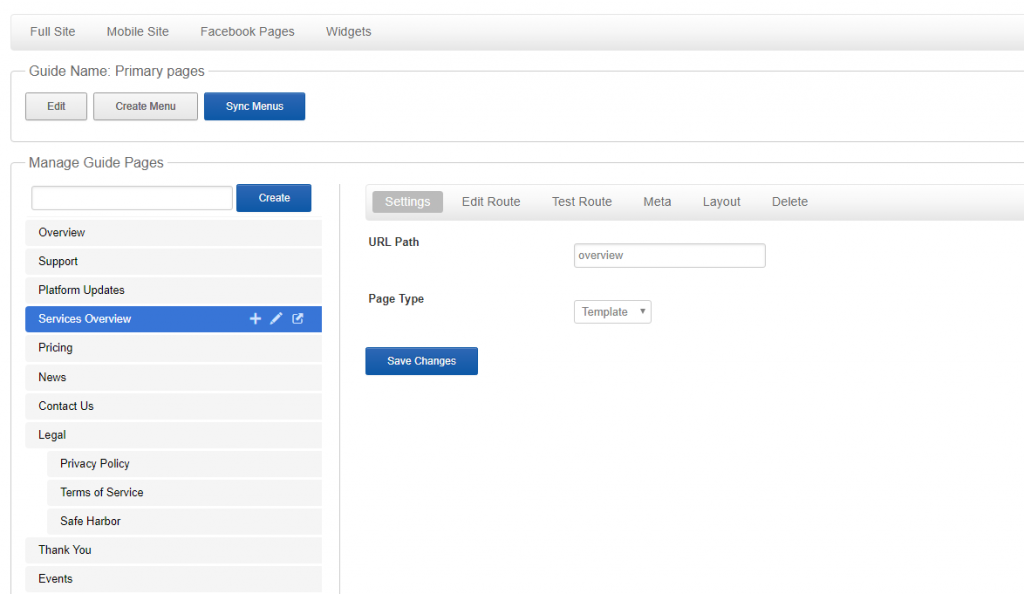Select the Legal page
Image resolution: width=1024 pixels, height=594 pixels.
coord(174,435)
